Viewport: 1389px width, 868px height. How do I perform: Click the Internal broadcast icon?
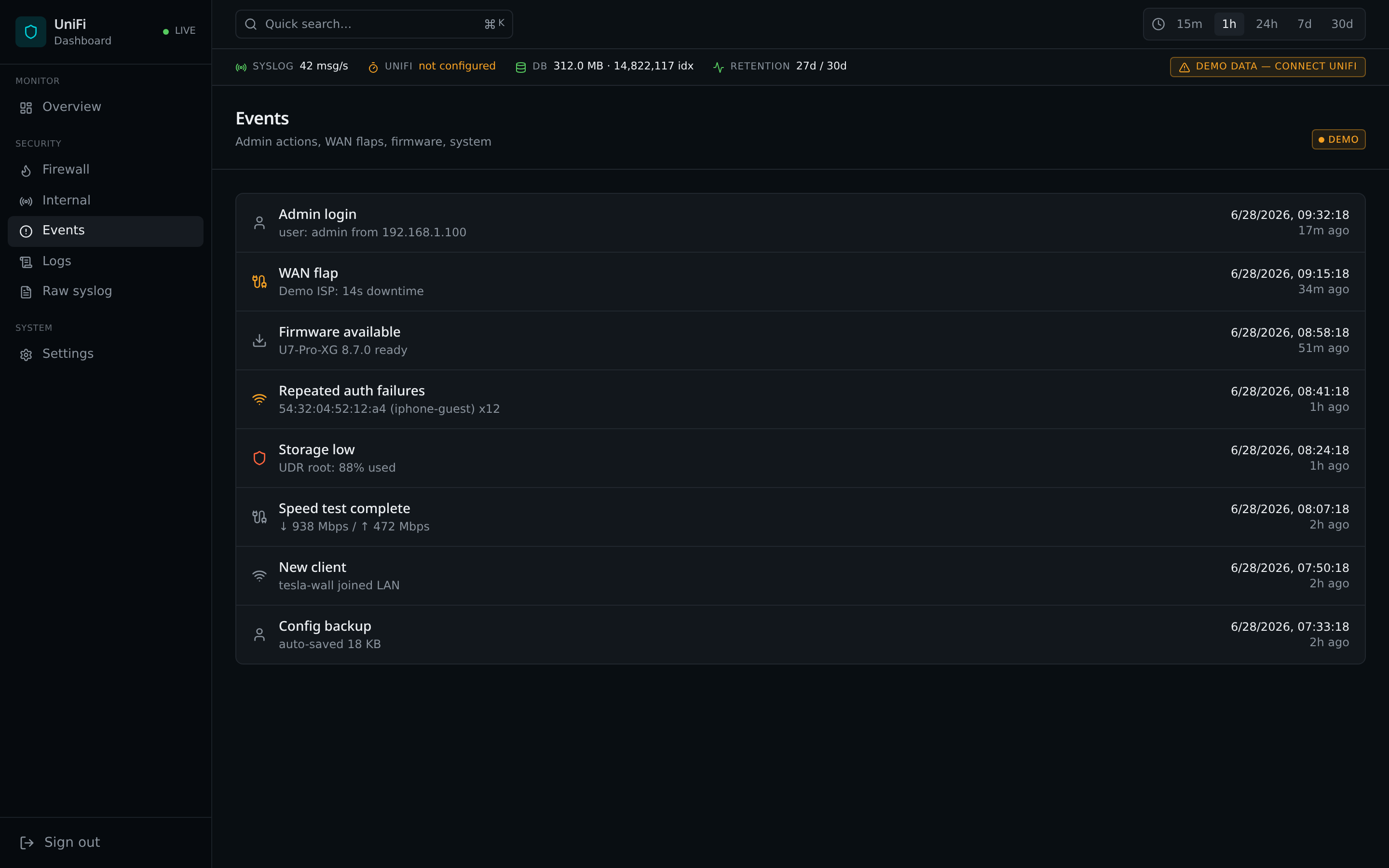pos(26,202)
